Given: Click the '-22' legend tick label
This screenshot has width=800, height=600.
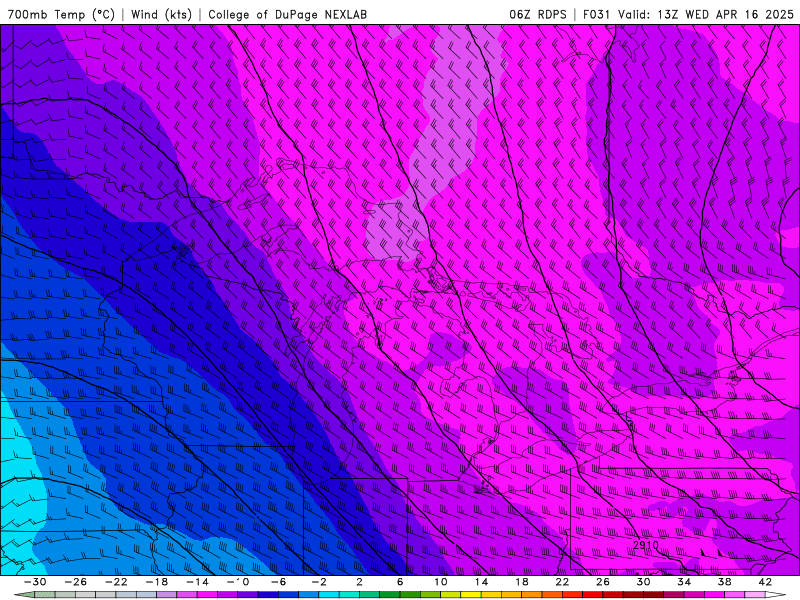Looking at the screenshot, I should point(116,582).
